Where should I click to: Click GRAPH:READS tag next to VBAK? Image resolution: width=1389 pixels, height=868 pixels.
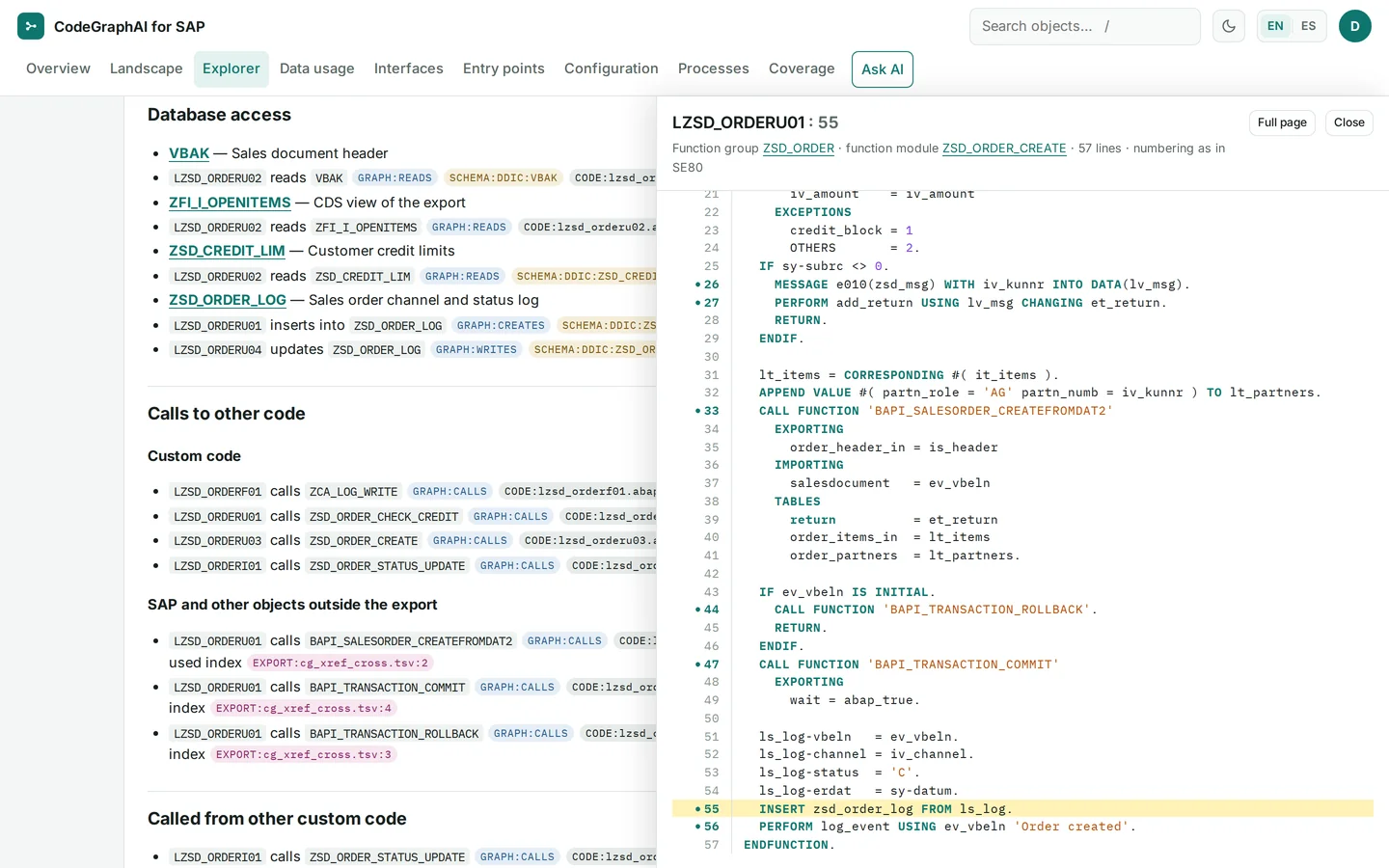click(395, 177)
